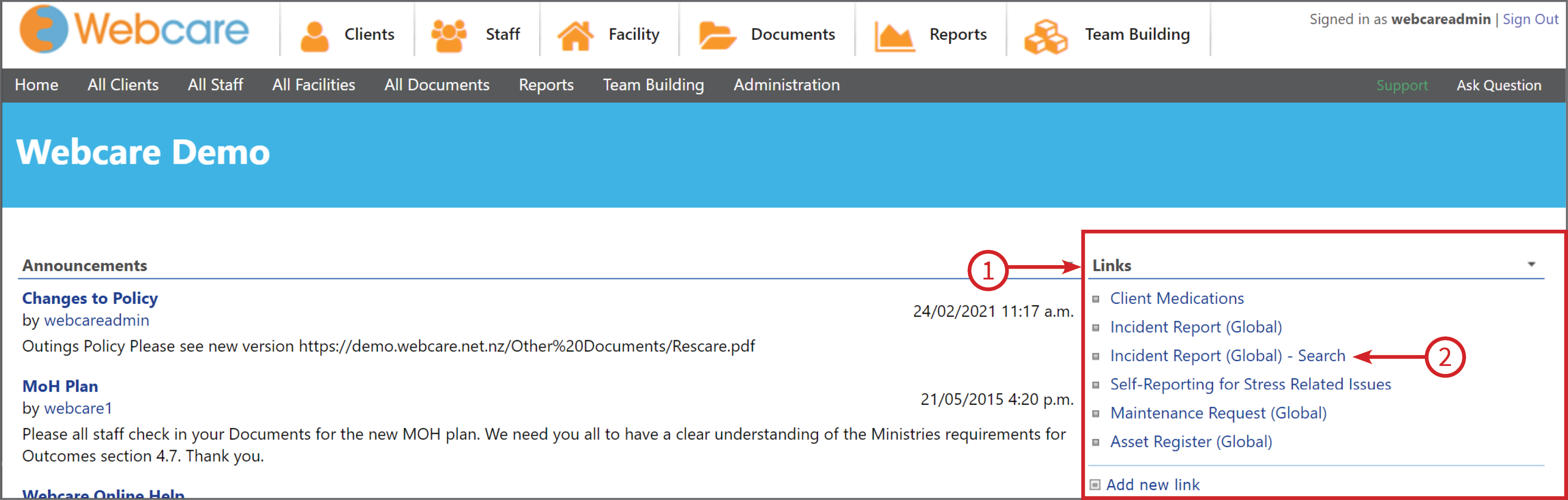Click the Documents folder icon
The image size is (1568, 500).
tap(717, 35)
